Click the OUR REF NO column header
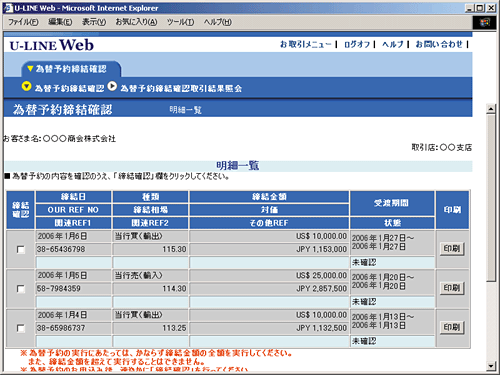The height and width of the screenshot is (375, 500). [73, 210]
